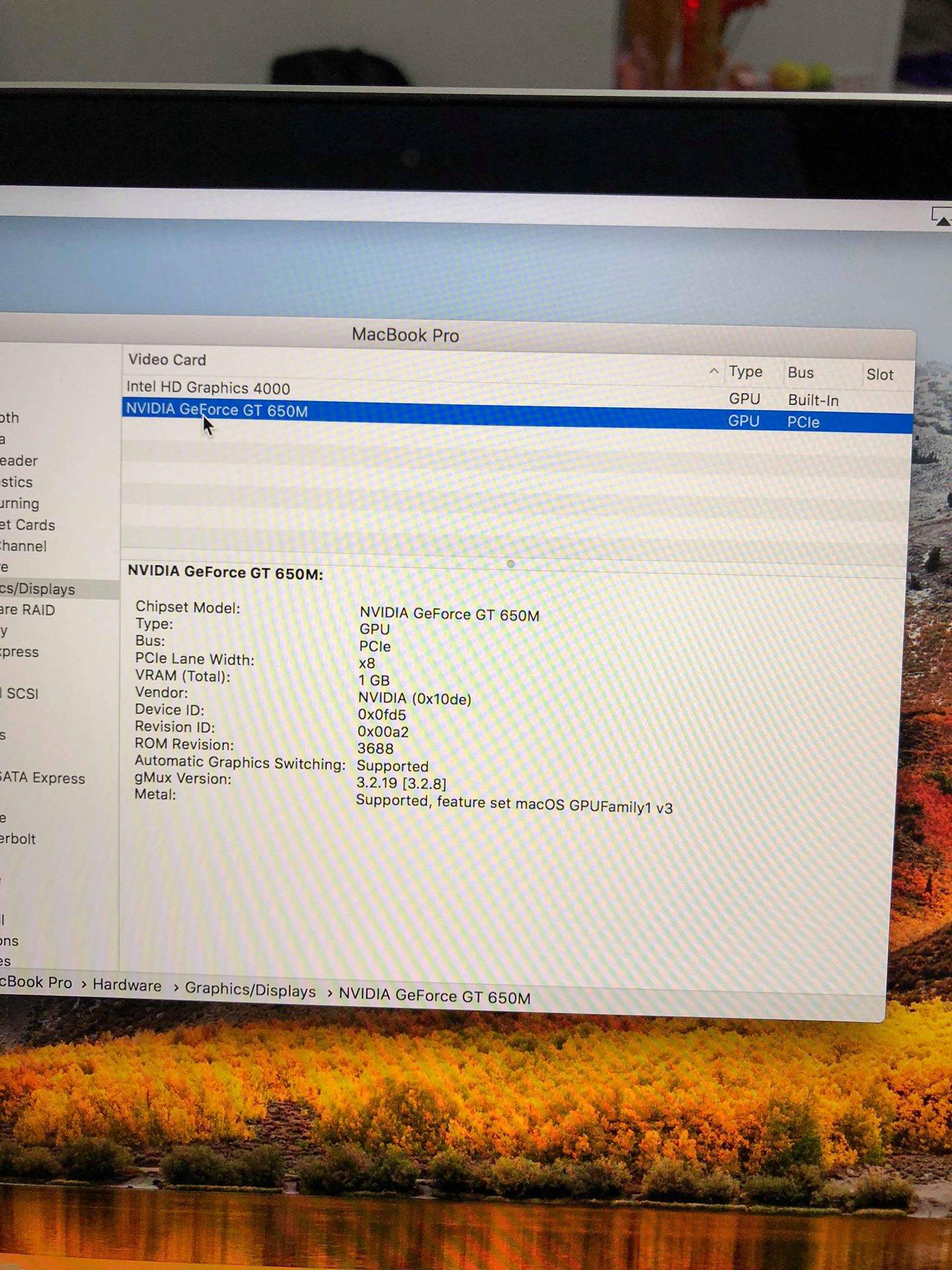
Task: Open the AirPlay icon in the menu bar
Action: (941, 217)
